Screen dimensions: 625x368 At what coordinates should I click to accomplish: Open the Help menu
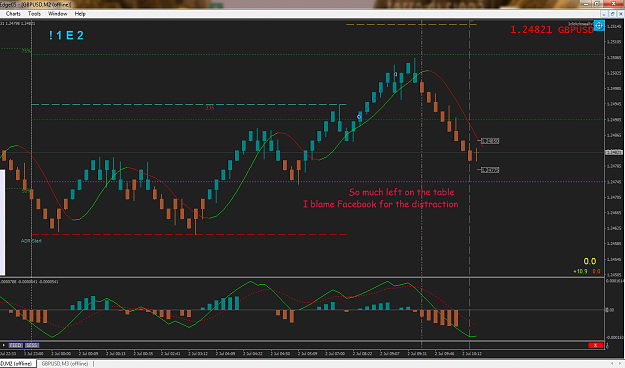click(80, 14)
